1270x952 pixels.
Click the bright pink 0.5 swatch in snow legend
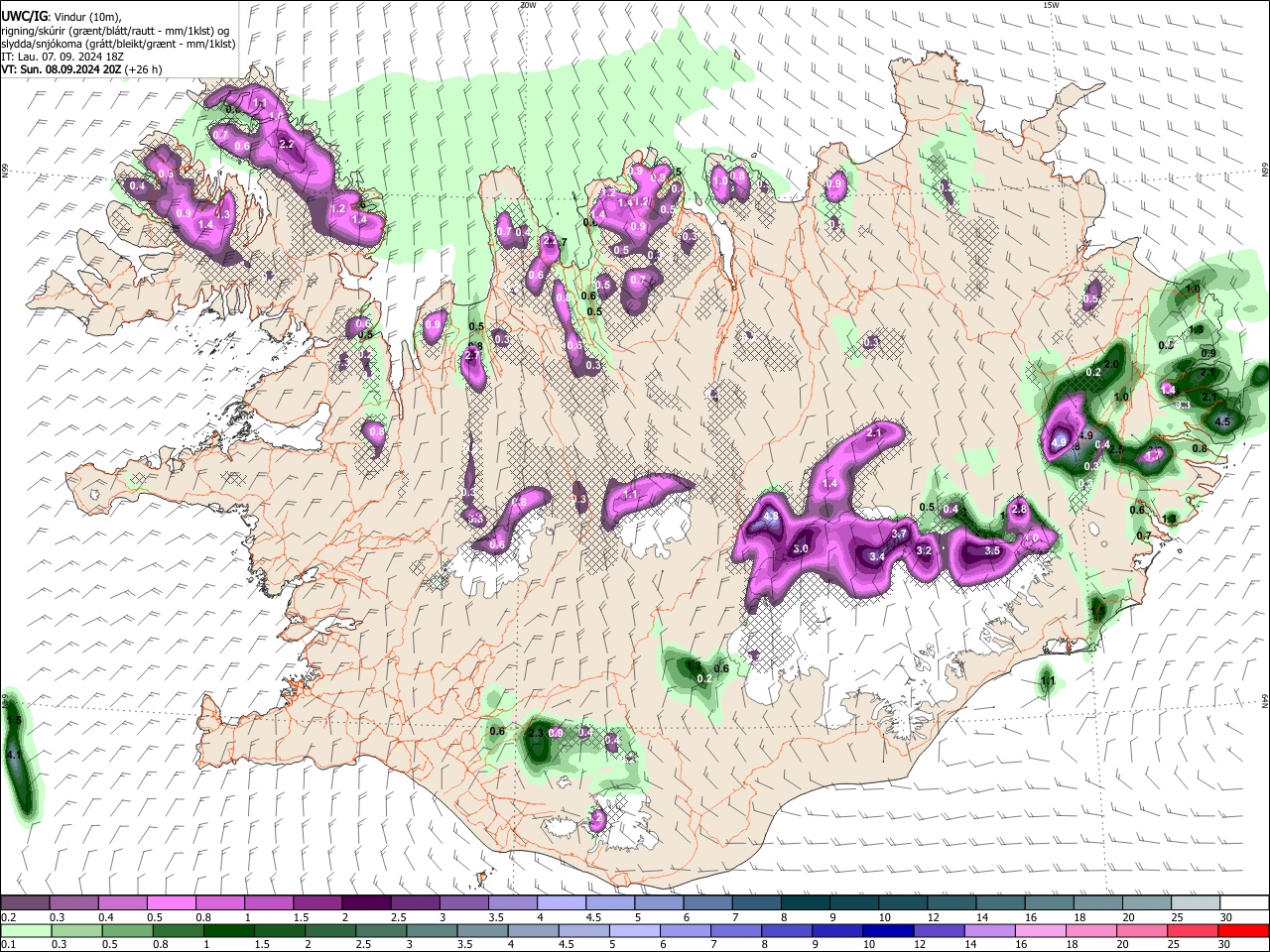tap(171, 903)
